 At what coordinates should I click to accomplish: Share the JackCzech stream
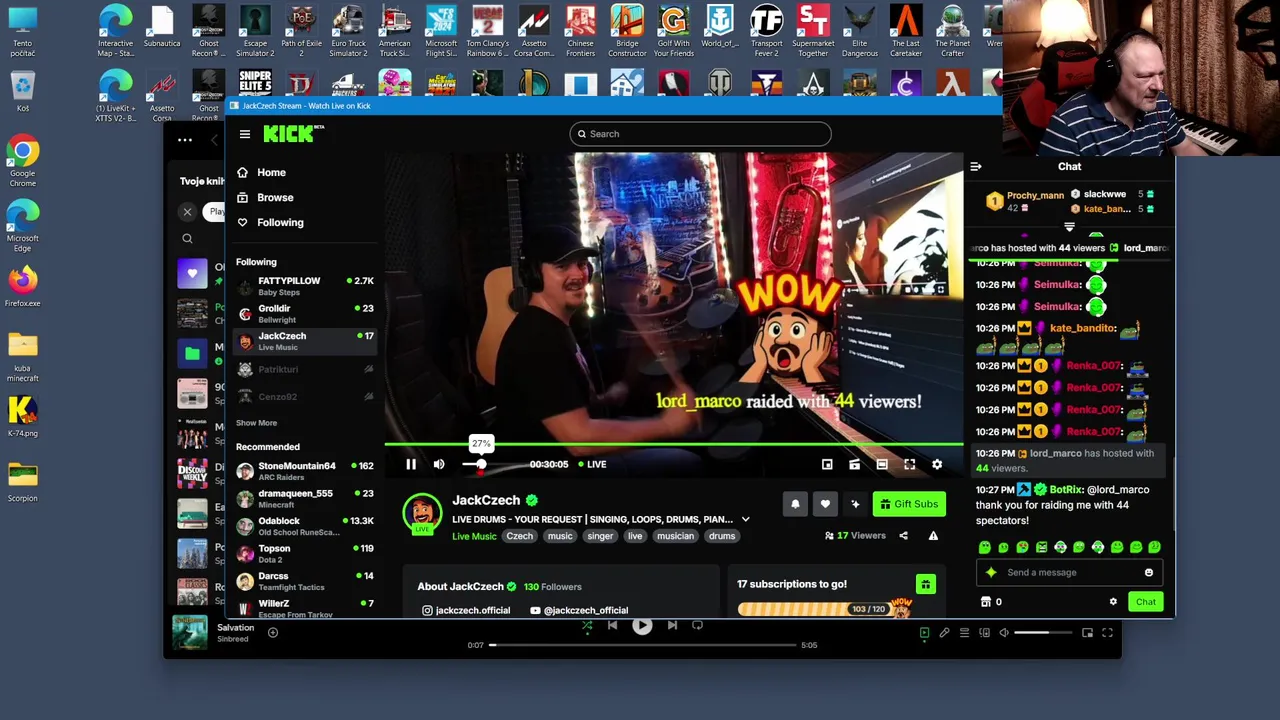[x=903, y=536]
